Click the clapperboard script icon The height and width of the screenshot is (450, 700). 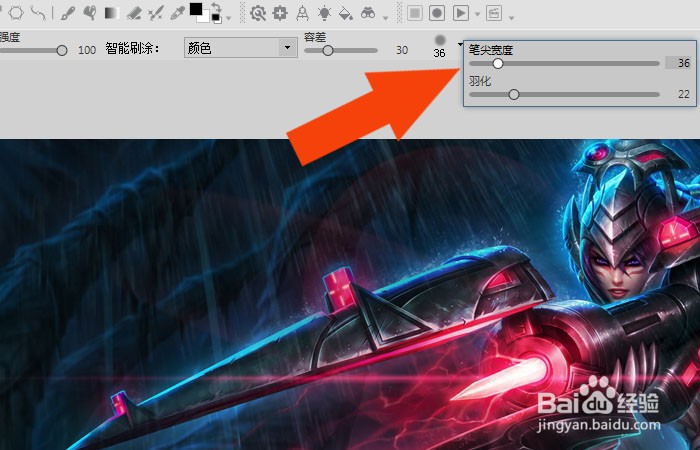point(494,13)
